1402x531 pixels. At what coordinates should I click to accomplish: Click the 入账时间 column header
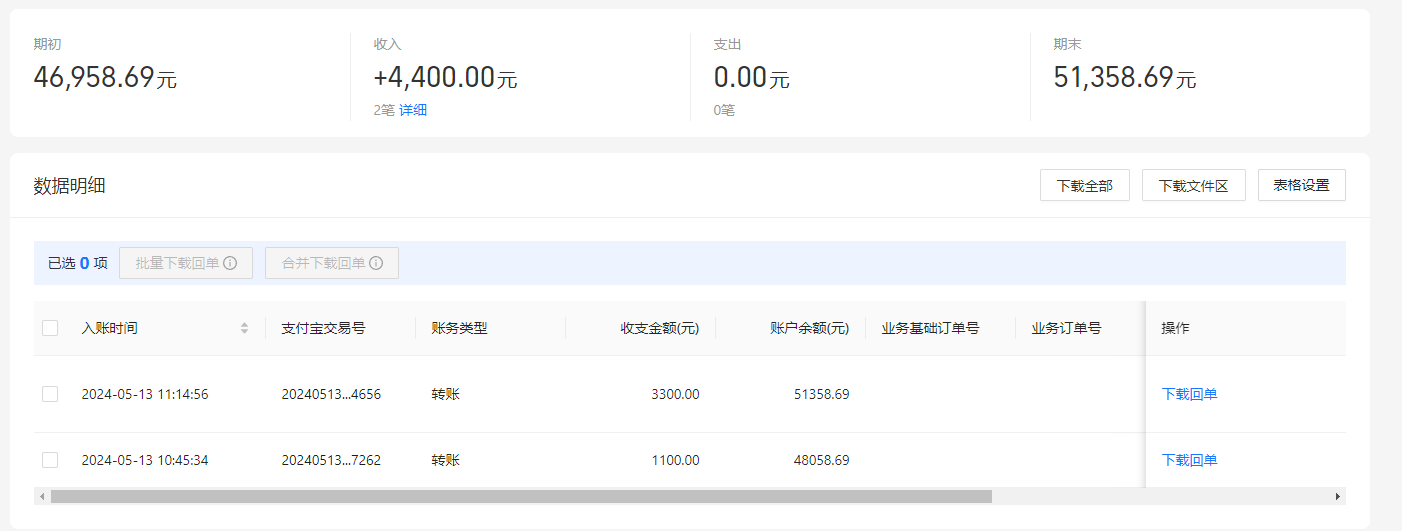110,328
